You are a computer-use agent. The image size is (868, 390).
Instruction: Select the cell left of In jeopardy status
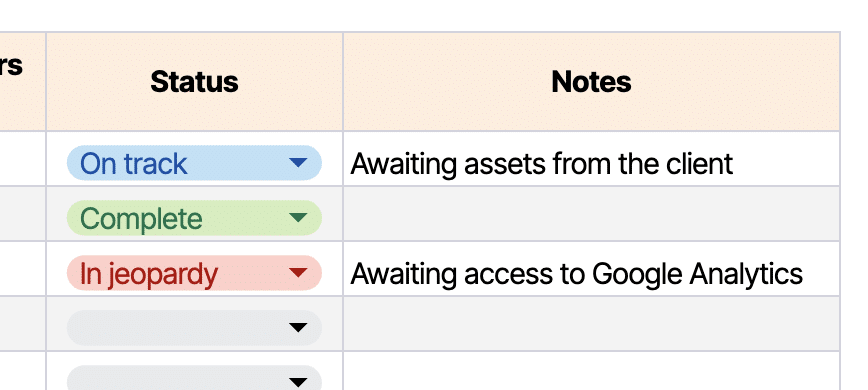click(22, 269)
